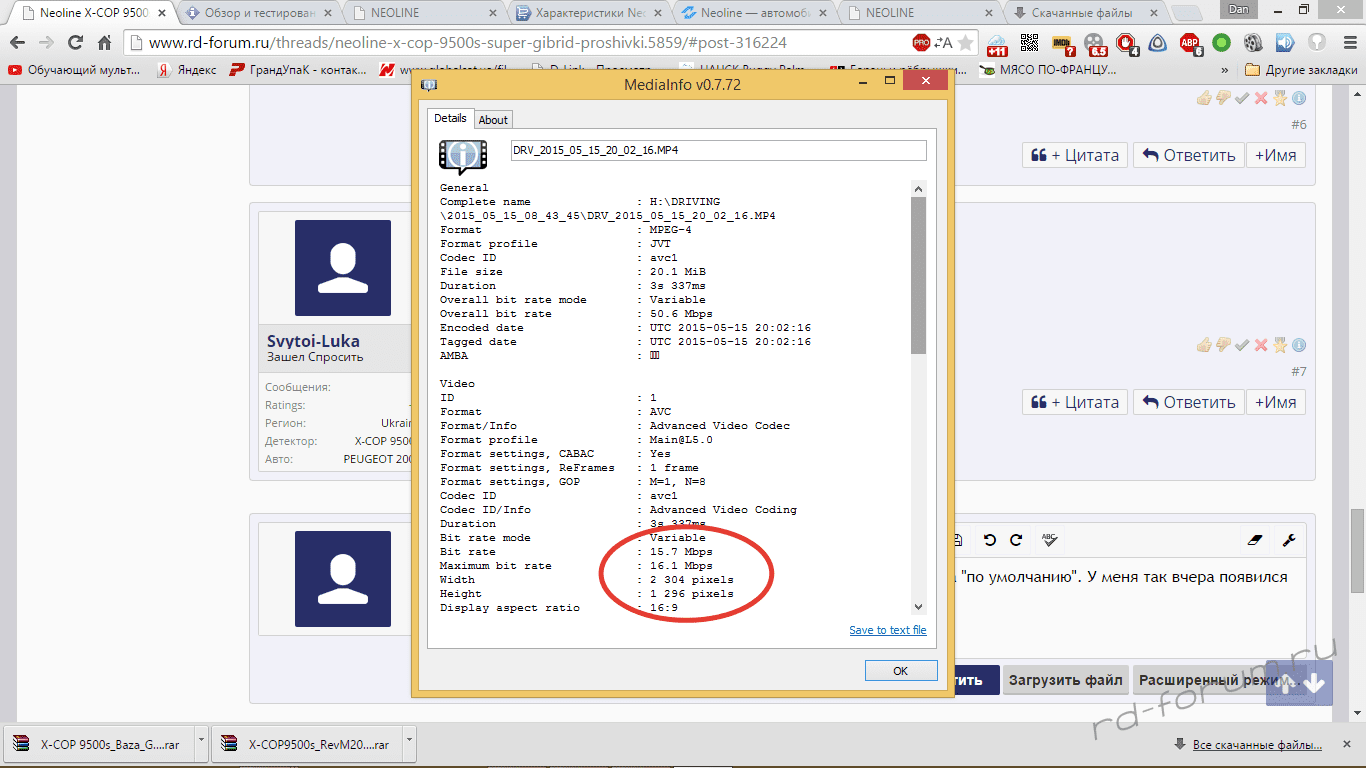Switch to the Neoline — автомоб browser tab
1366x768 pixels.
tap(753, 13)
